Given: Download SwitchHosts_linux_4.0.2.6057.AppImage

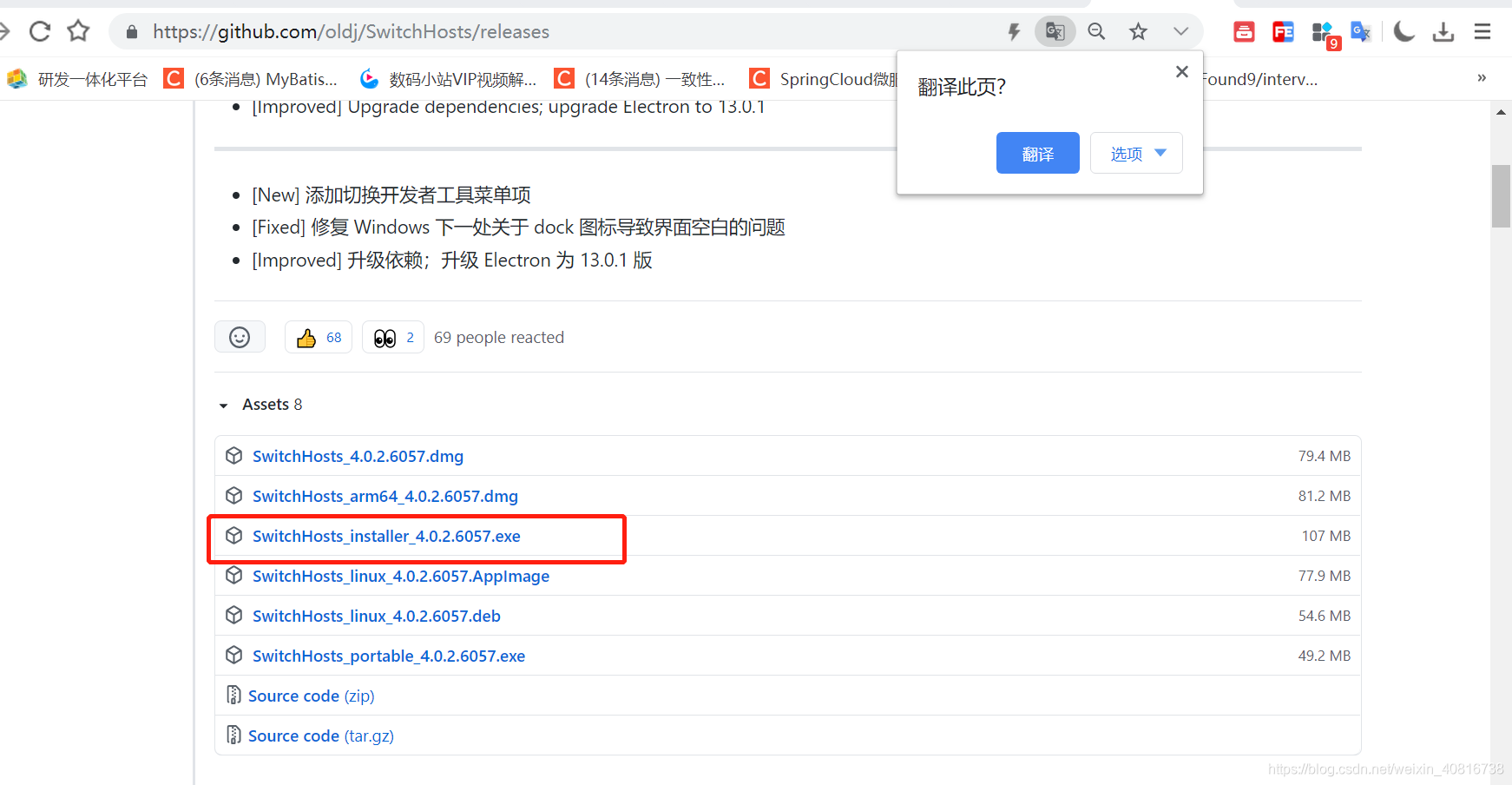Looking at the screenshot, I should (401, 576).
